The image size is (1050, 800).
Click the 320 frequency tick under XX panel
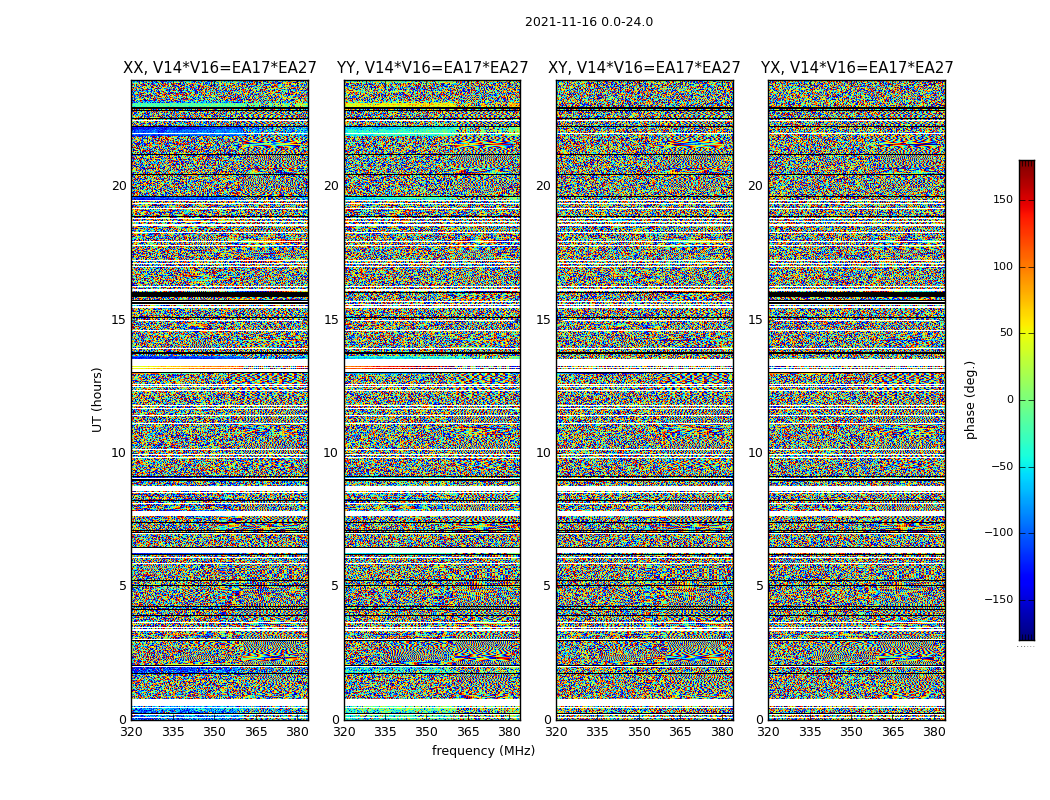click(131, 732)
